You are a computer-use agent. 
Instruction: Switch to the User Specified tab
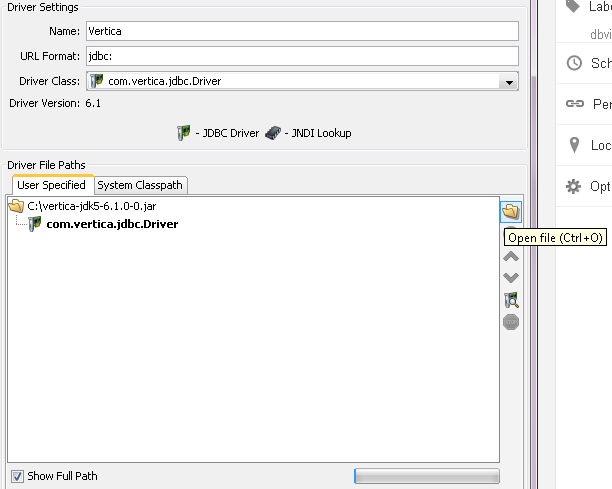click(52, 185)
